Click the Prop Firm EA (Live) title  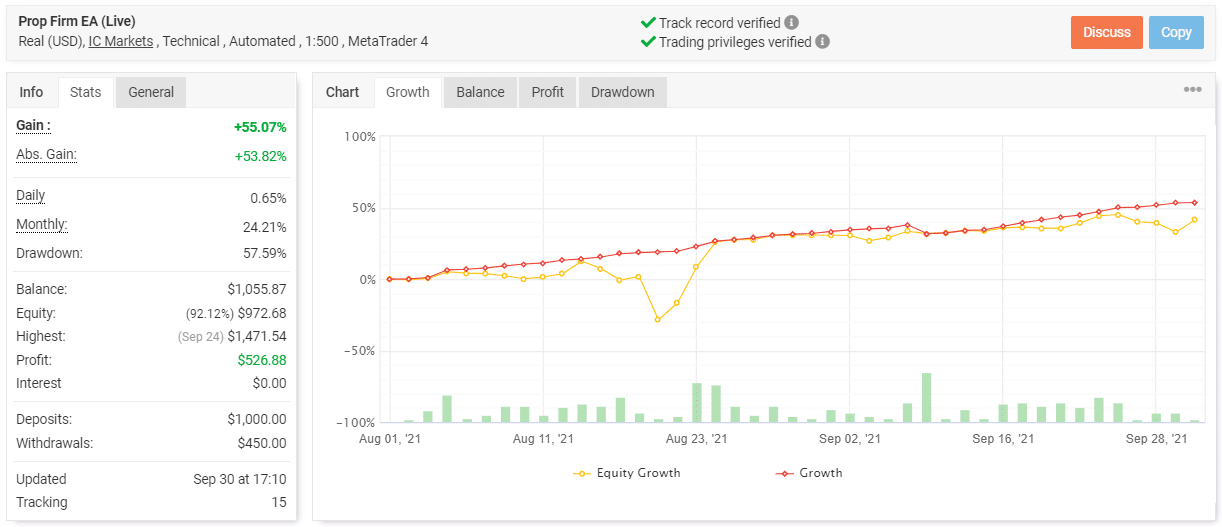point(77,21)
